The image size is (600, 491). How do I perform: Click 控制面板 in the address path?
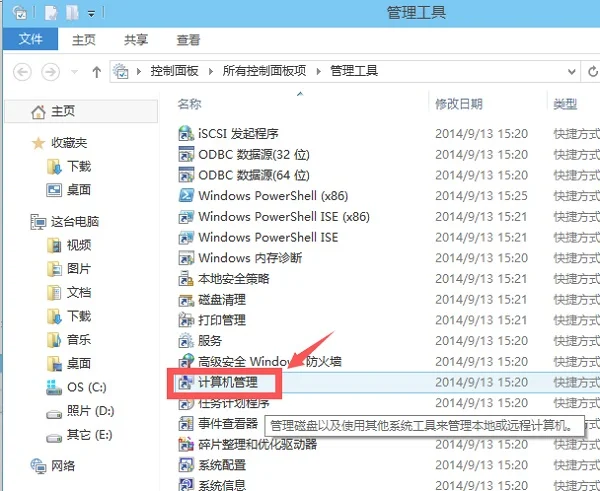click(174, 71)
